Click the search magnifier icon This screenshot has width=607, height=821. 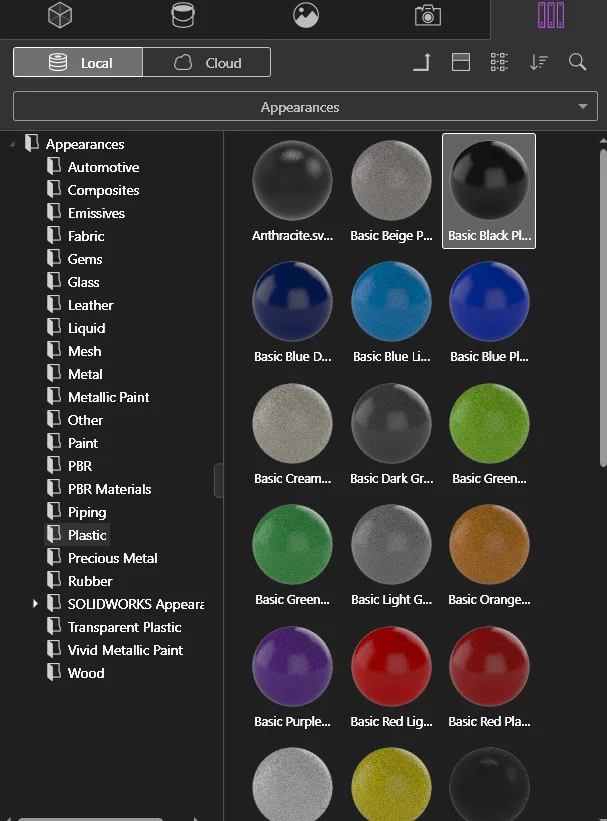[577, 62]
